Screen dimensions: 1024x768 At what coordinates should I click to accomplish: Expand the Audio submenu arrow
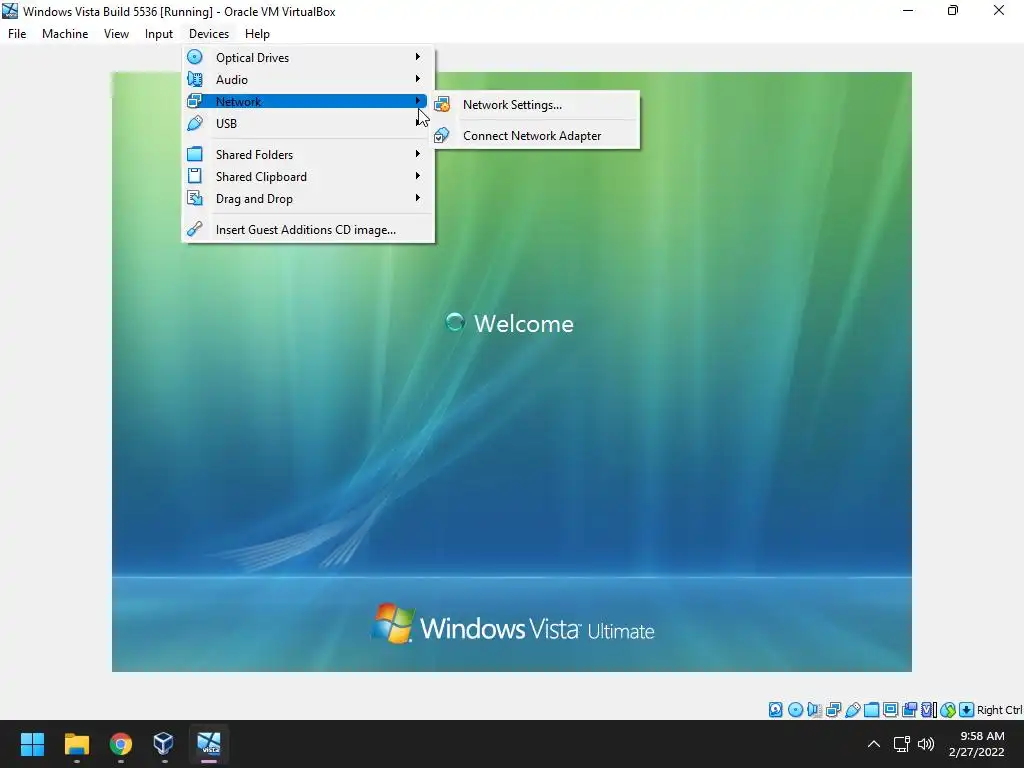(x=417, y=79)
